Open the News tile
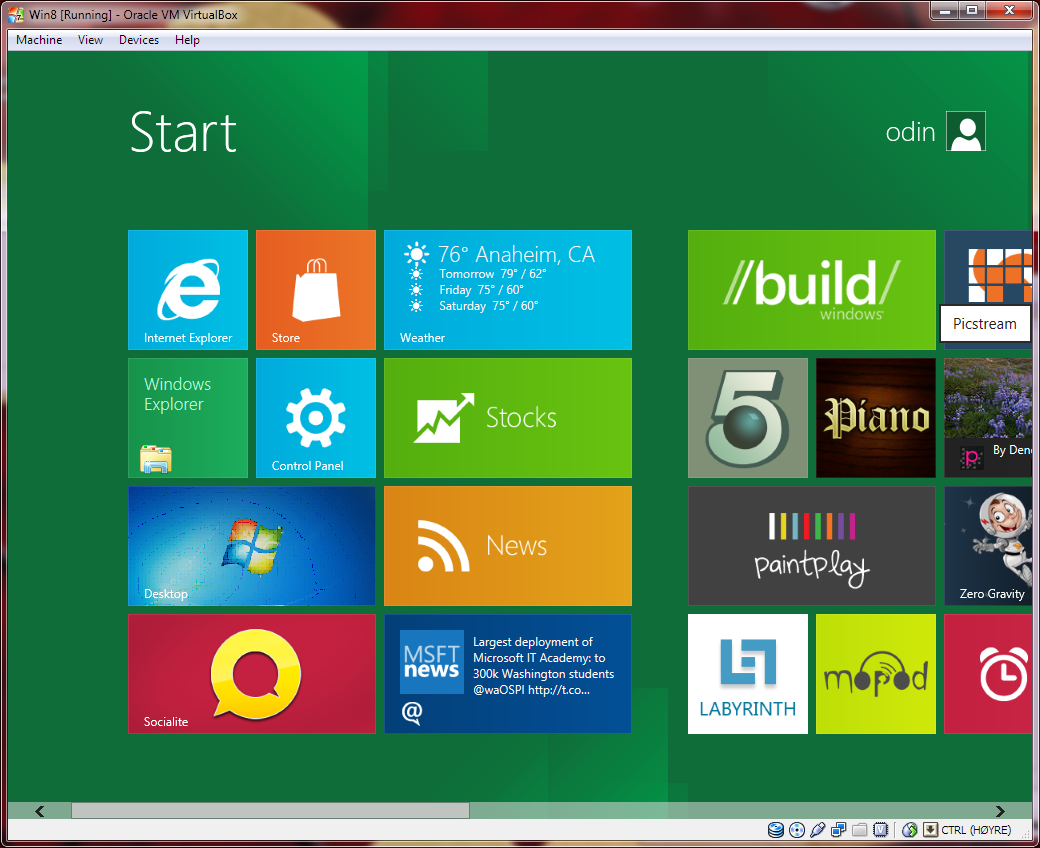The width and height of the screenshot is (1040, 848). tap(507, 546)
